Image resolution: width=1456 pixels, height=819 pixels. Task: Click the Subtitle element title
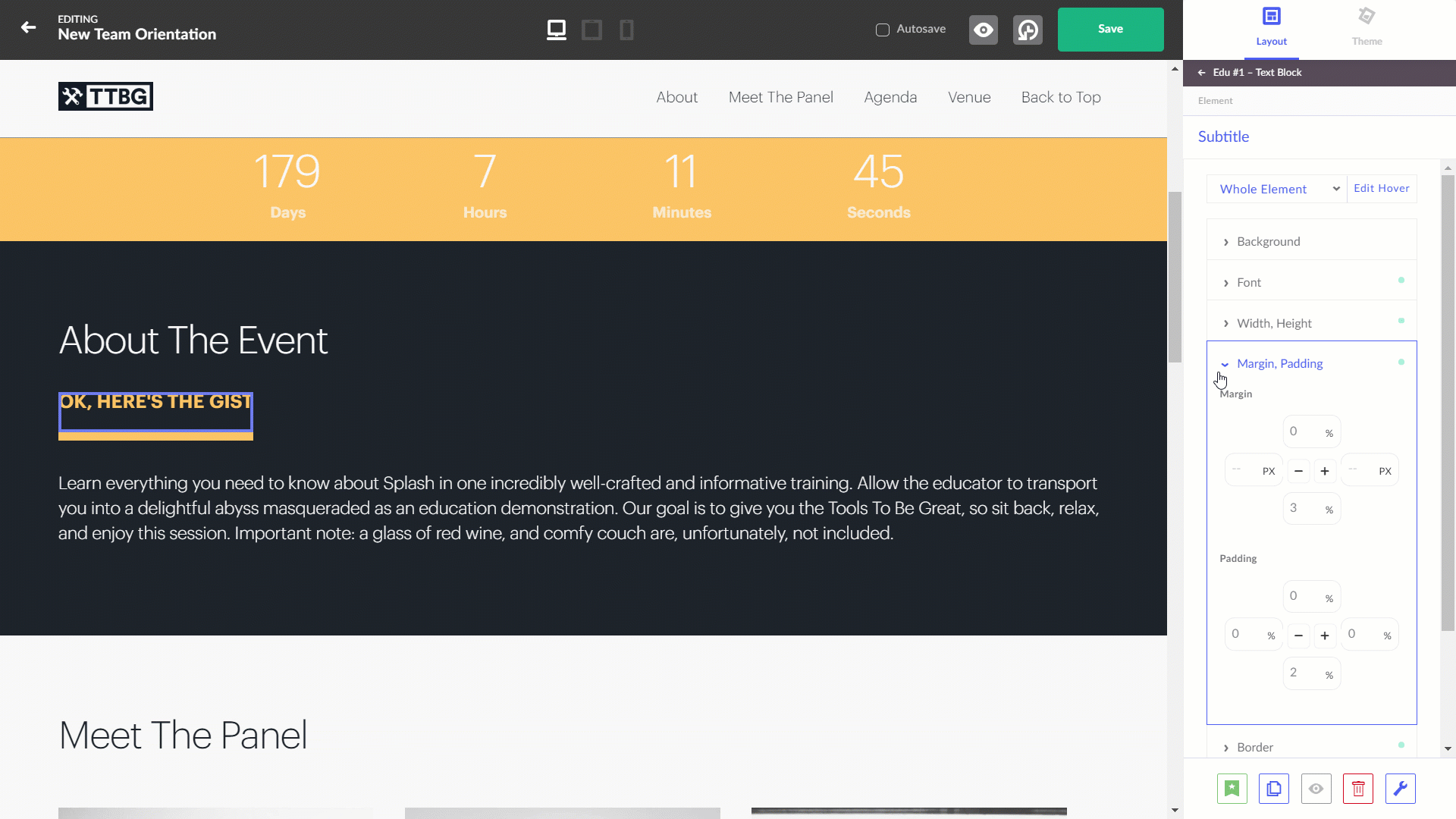1223,136
